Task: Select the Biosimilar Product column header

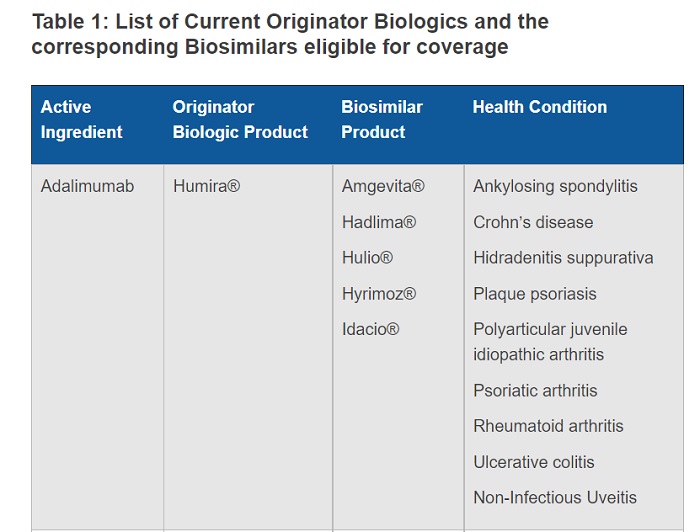Action: (381, 119)
